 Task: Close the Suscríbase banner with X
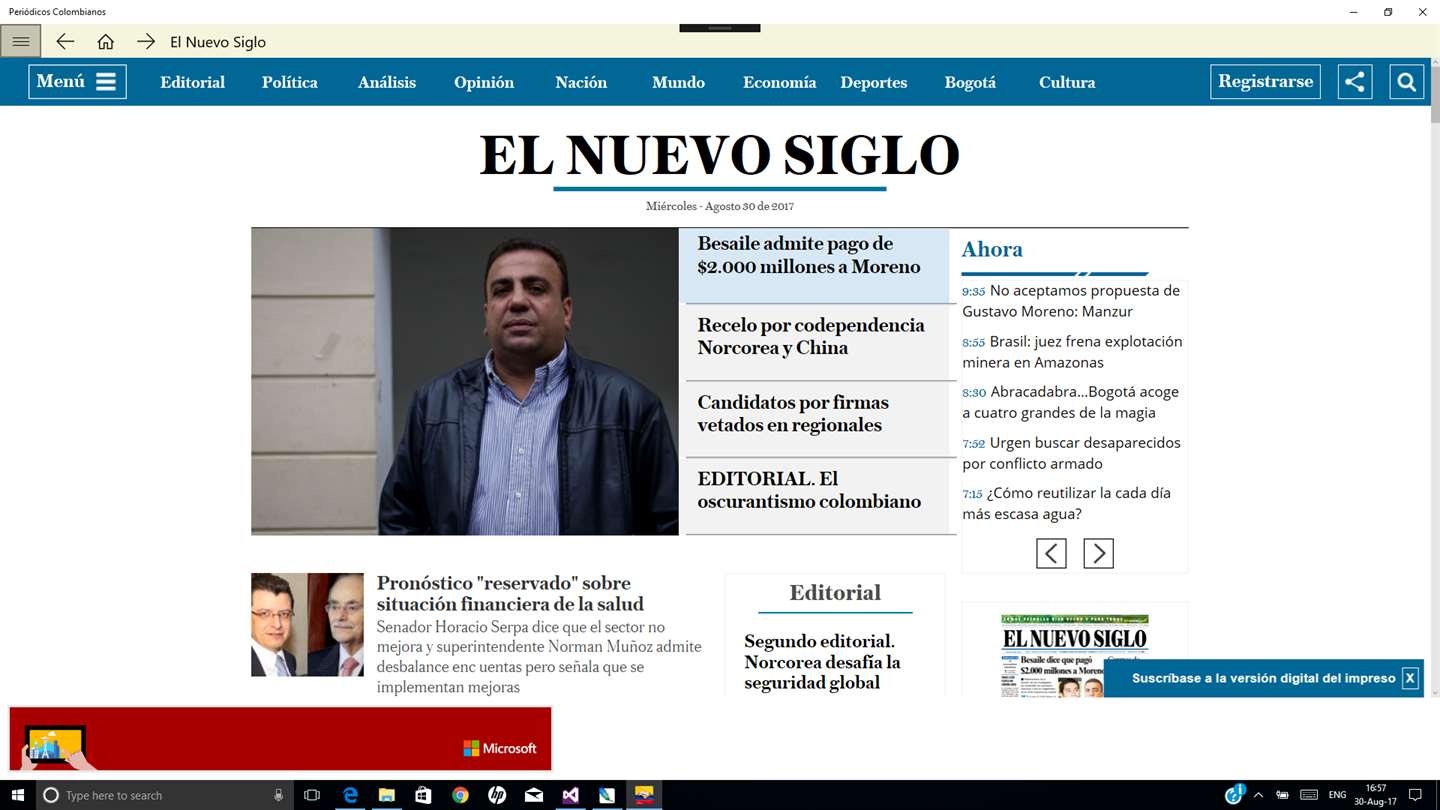(x=1410, y=678)
